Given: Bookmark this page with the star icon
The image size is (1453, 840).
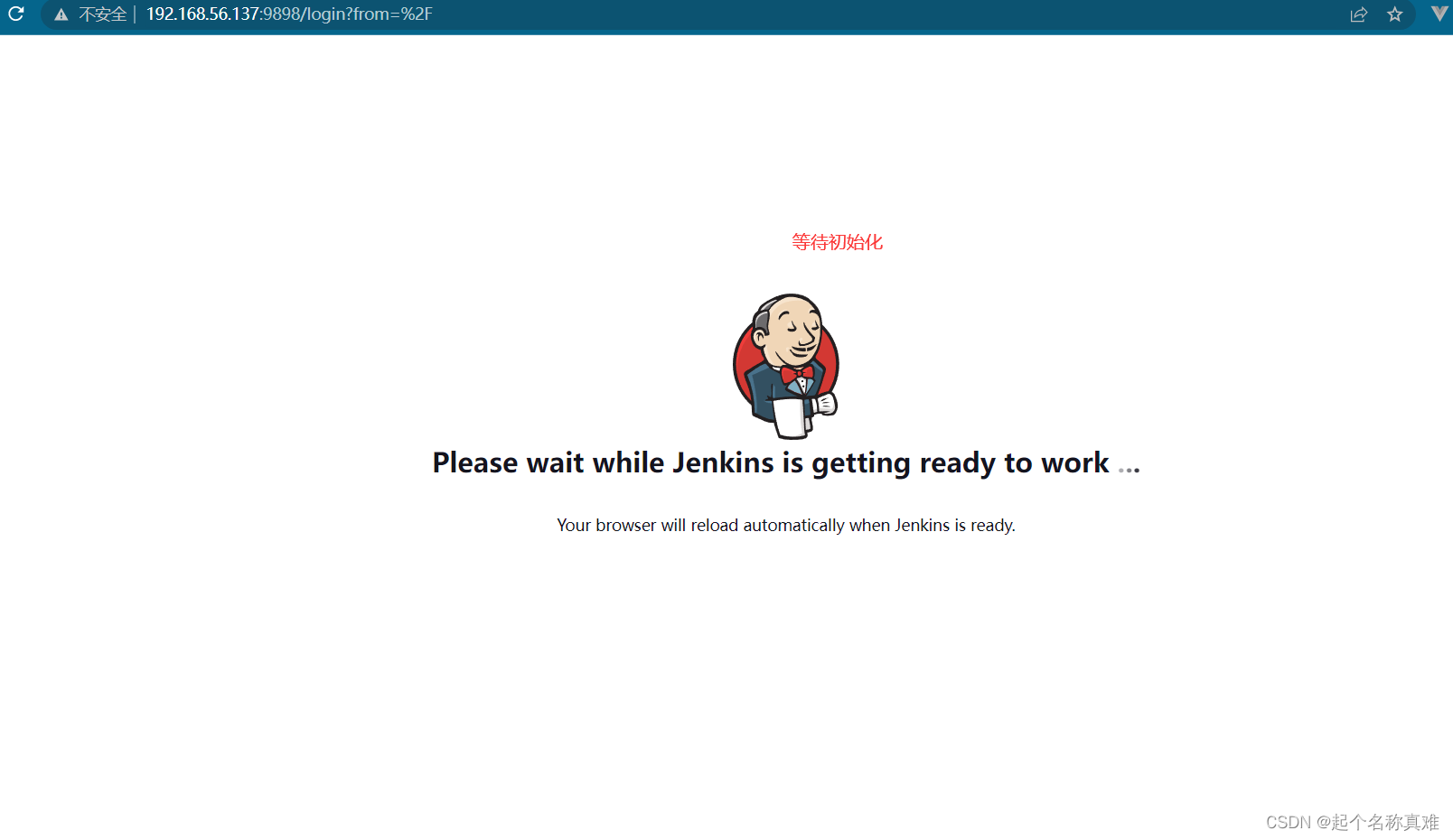Looking at the screenshot, I should click(x=1395, y=14).
